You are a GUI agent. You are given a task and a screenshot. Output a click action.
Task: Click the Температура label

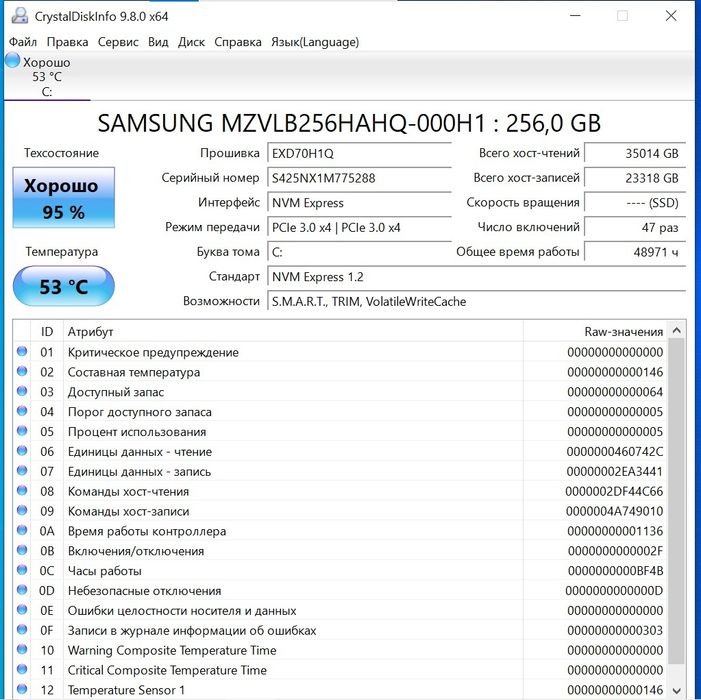click(62, 251)
